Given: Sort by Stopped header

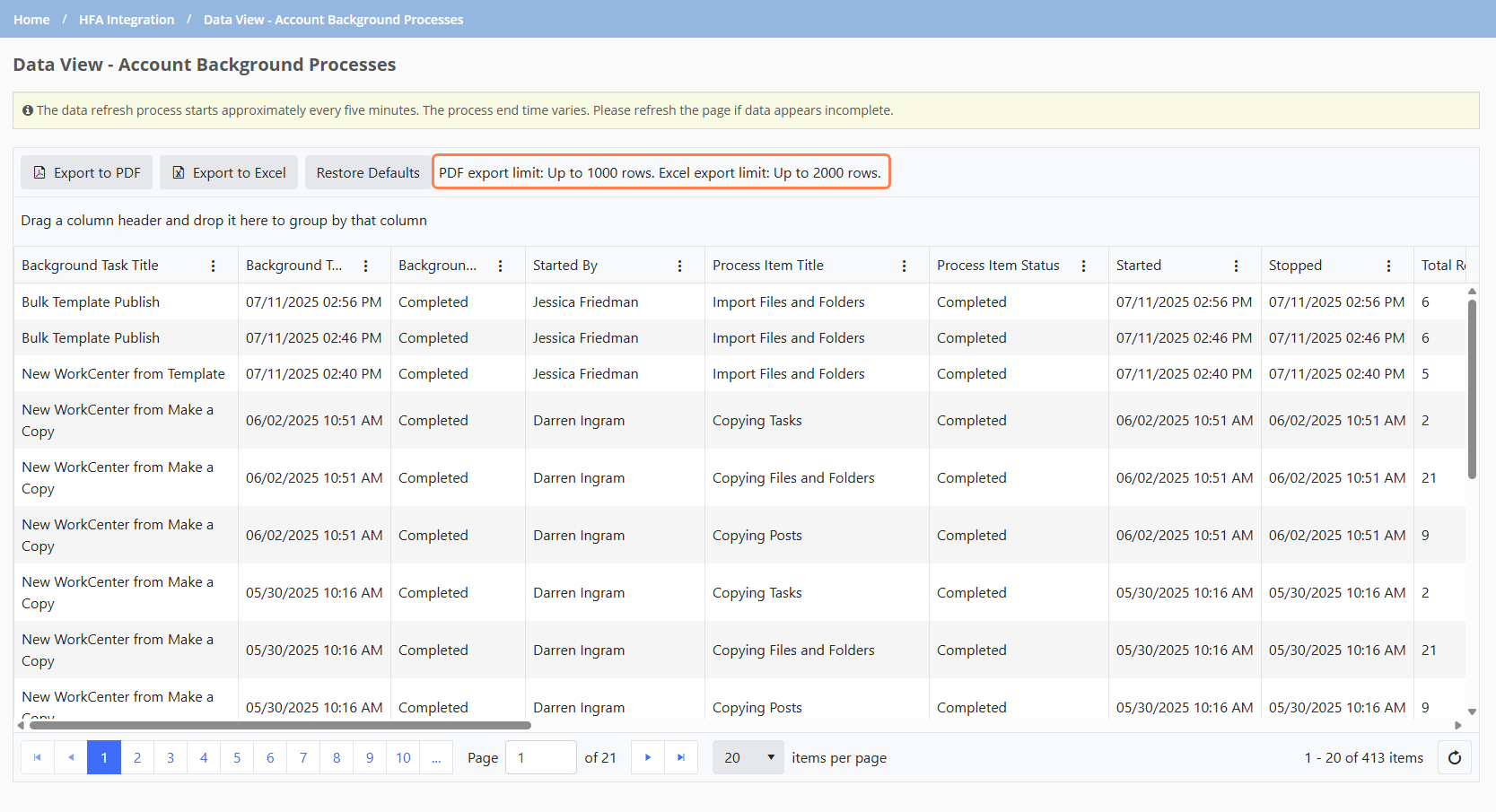Looking at the screenshot, I should [x=1295, y=266].
